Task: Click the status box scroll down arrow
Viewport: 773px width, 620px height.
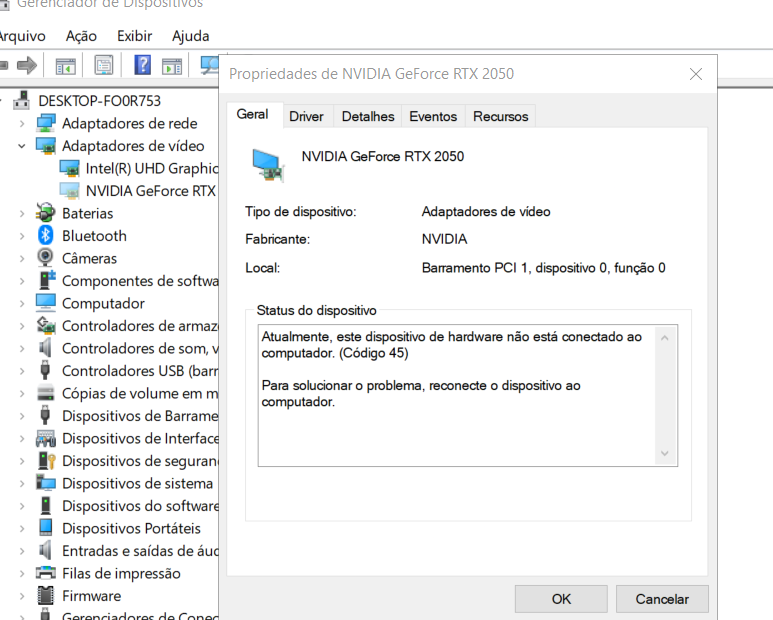Action: [x=665, y=453]
